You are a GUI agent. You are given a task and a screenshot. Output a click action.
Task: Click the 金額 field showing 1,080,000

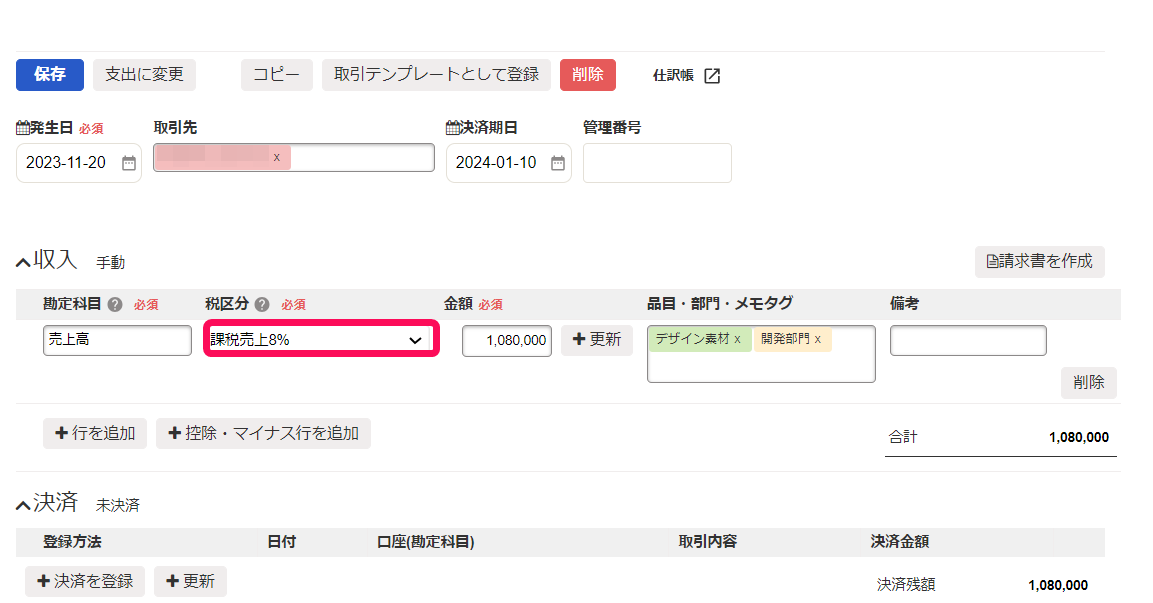point(507,340)
